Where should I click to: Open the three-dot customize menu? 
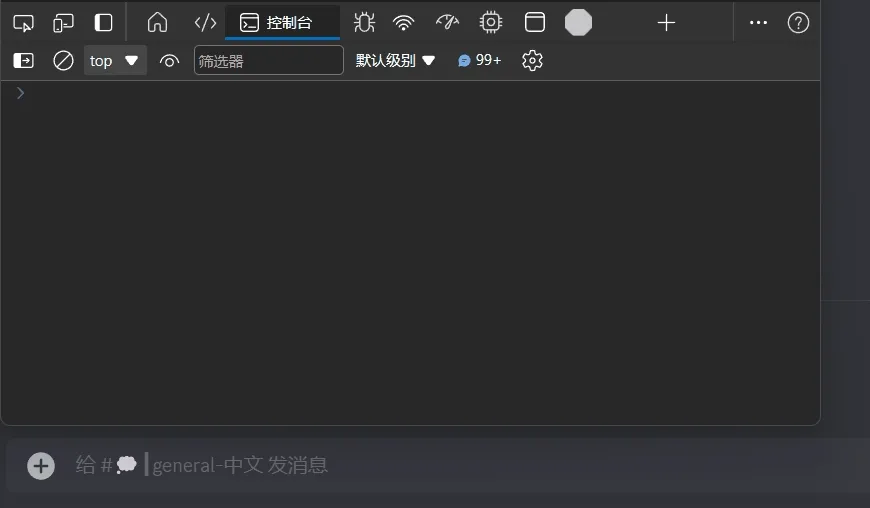758,22
